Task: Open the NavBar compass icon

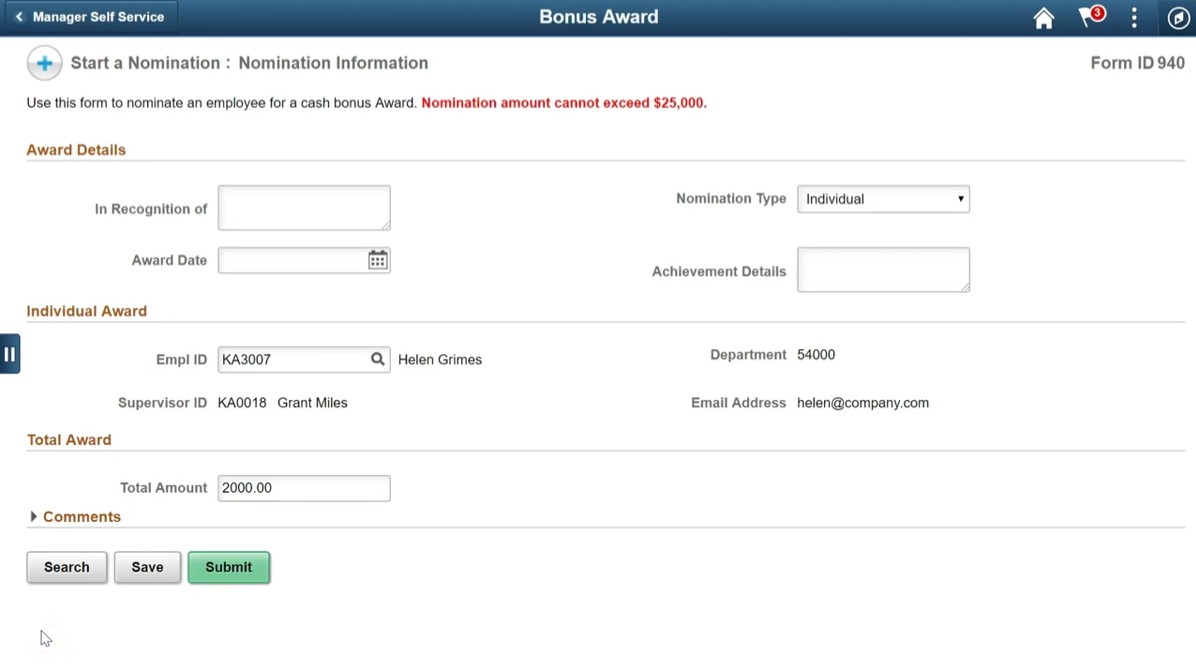Action: (x=1177, y=17)
